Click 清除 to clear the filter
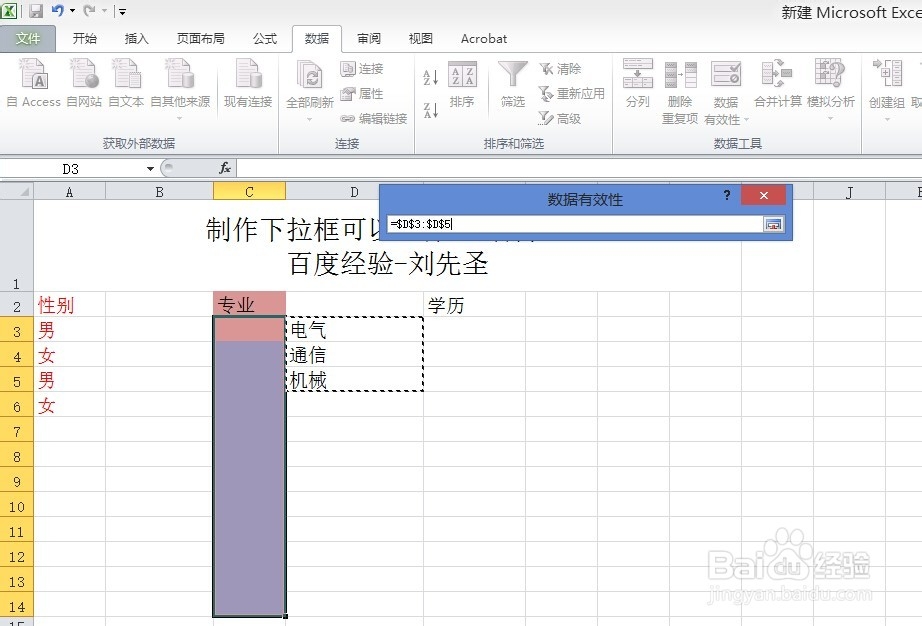Screen dimensions: 922x626 tap(565, 68)
